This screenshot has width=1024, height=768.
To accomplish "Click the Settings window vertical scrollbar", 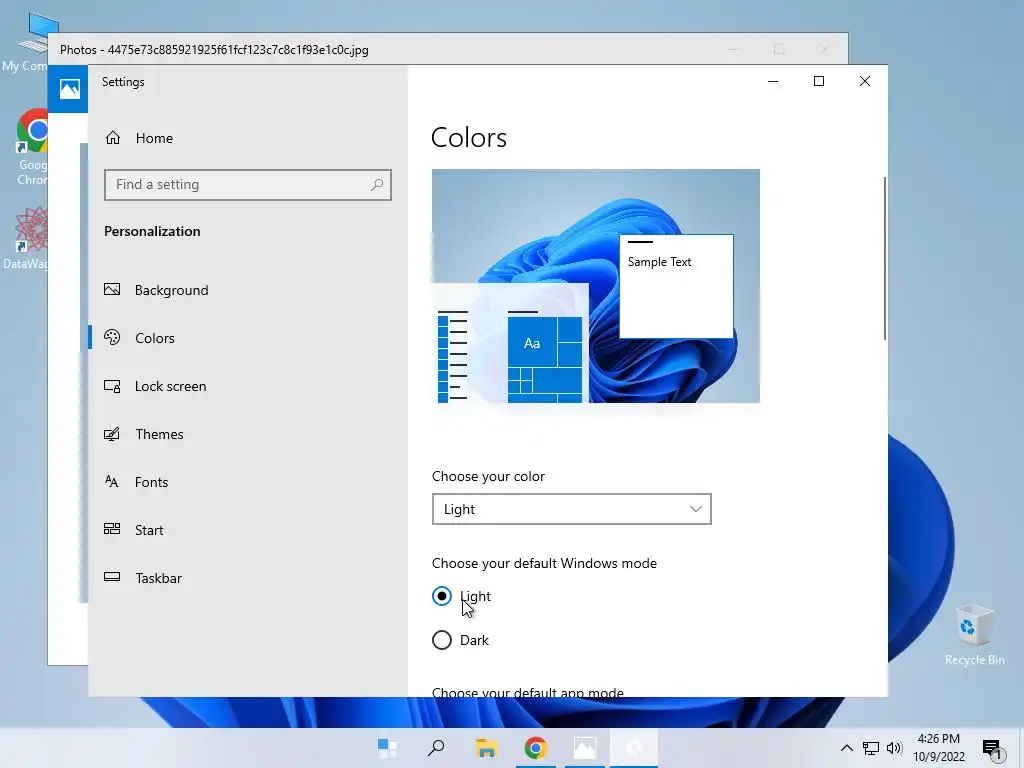I will [885, 258].
